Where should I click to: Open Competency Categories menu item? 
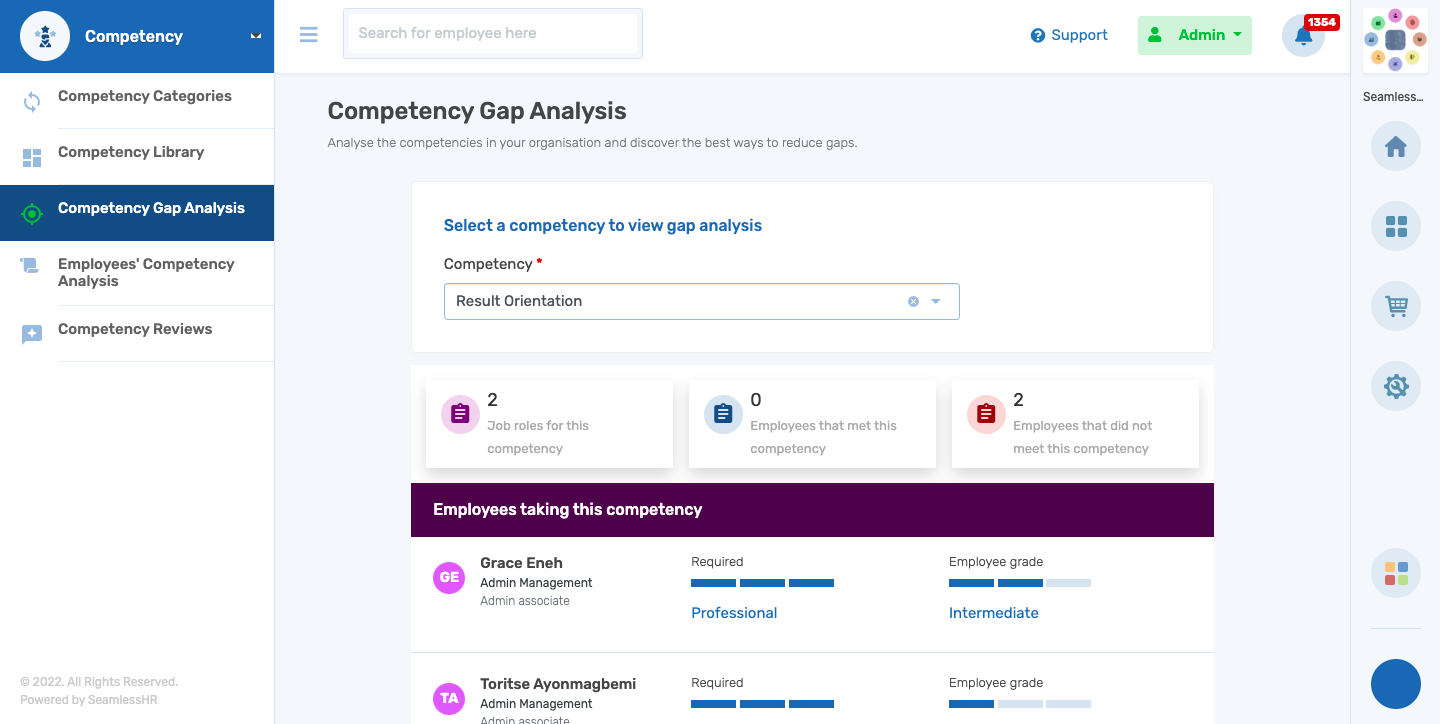pyautogui.click(x=144, y=96)
